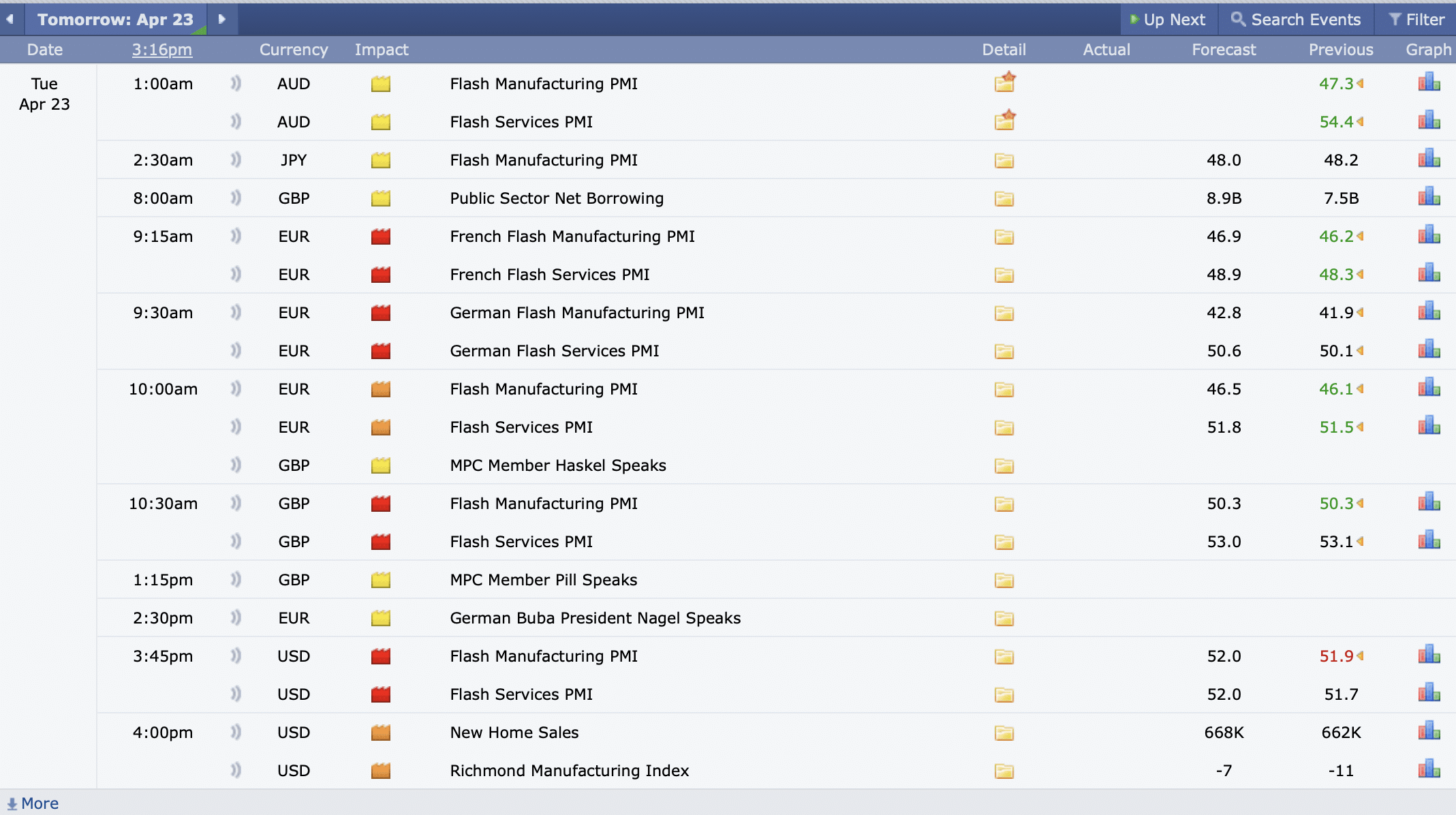Viewport: 1456px width, 815px height.
Task: Click red impact icon for French Flash Services PMI
Action: (x=381, y=275)
